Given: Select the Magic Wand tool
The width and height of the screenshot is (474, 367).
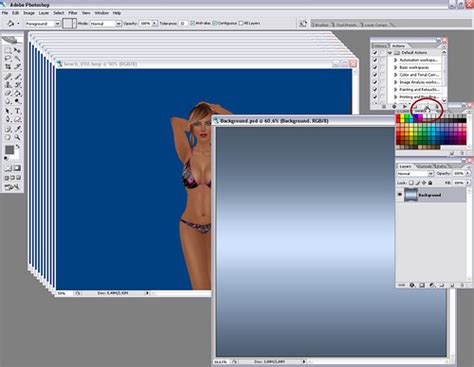Looking at the screenshot, I should click(17, 58).
